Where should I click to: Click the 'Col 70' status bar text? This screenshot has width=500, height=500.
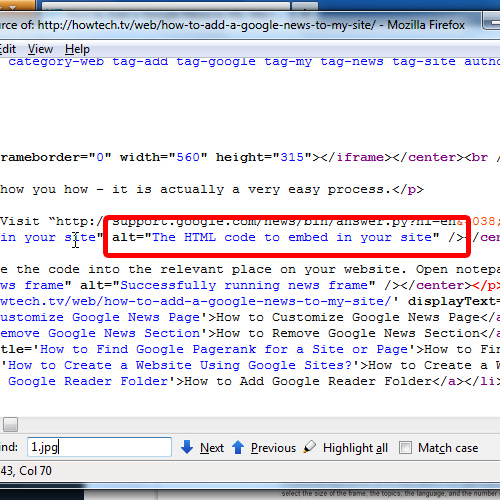(x=35, y=471)
